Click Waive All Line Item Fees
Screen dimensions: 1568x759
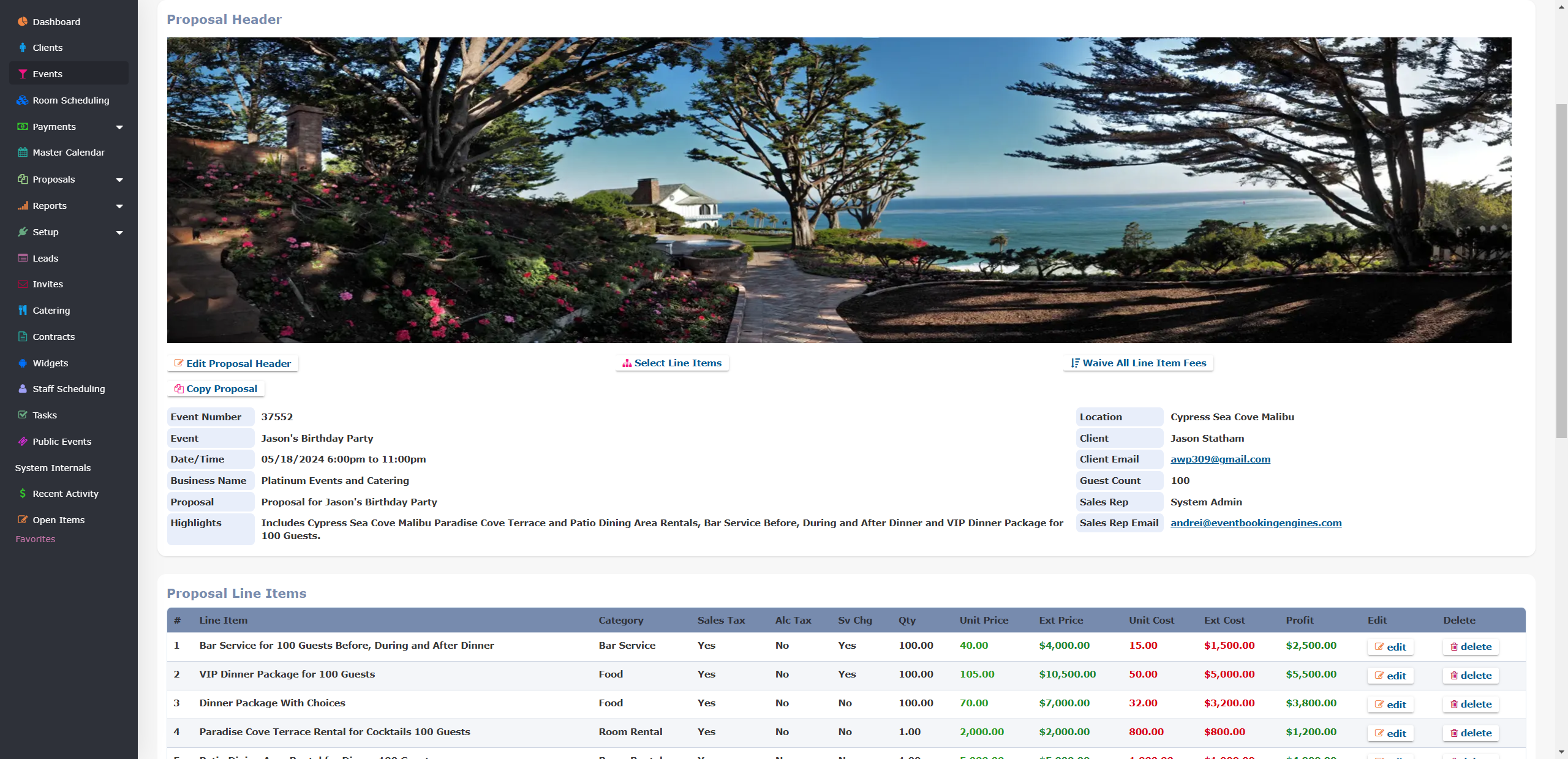(1138, 363)
